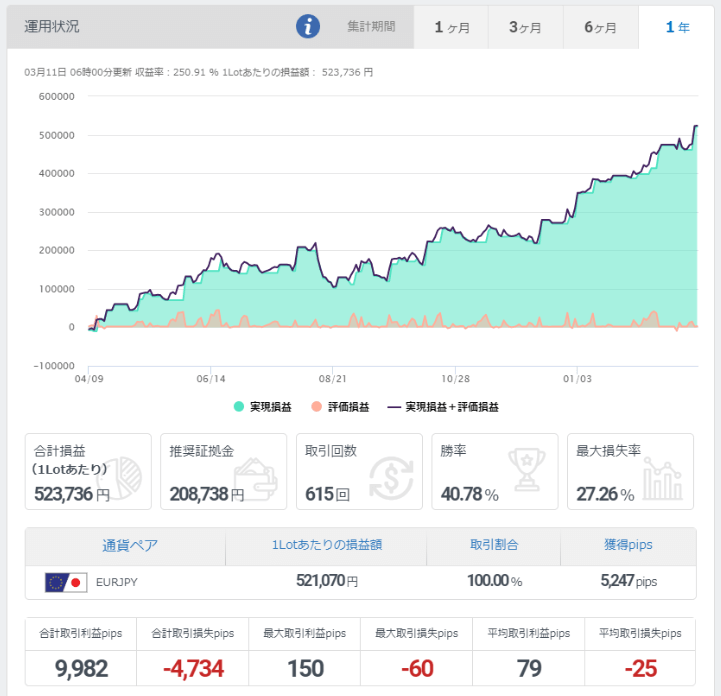
Task: Click the 運用状況 panel title
Action: point(52,27)
